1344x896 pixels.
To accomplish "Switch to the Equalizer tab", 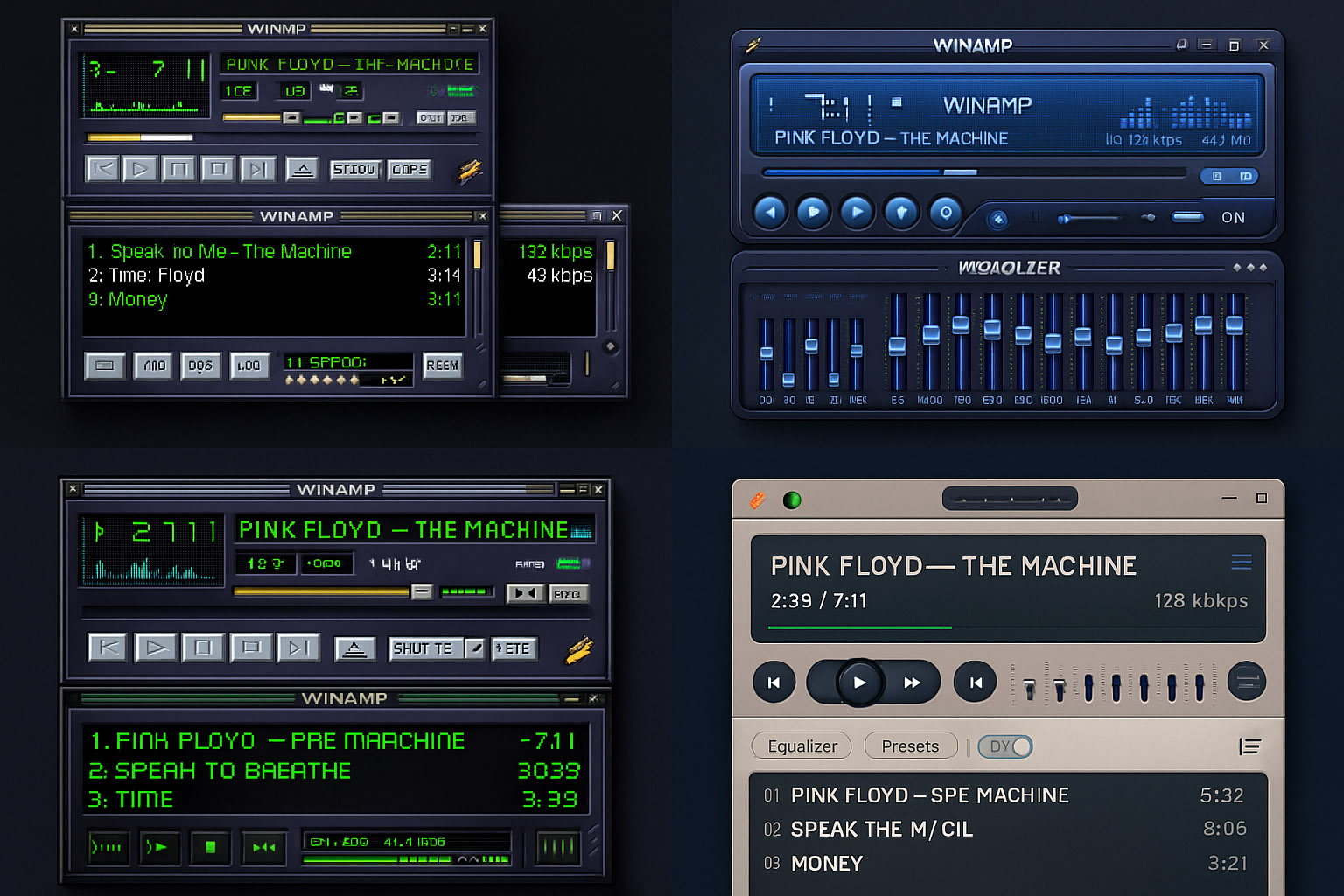I will point(801,745).
